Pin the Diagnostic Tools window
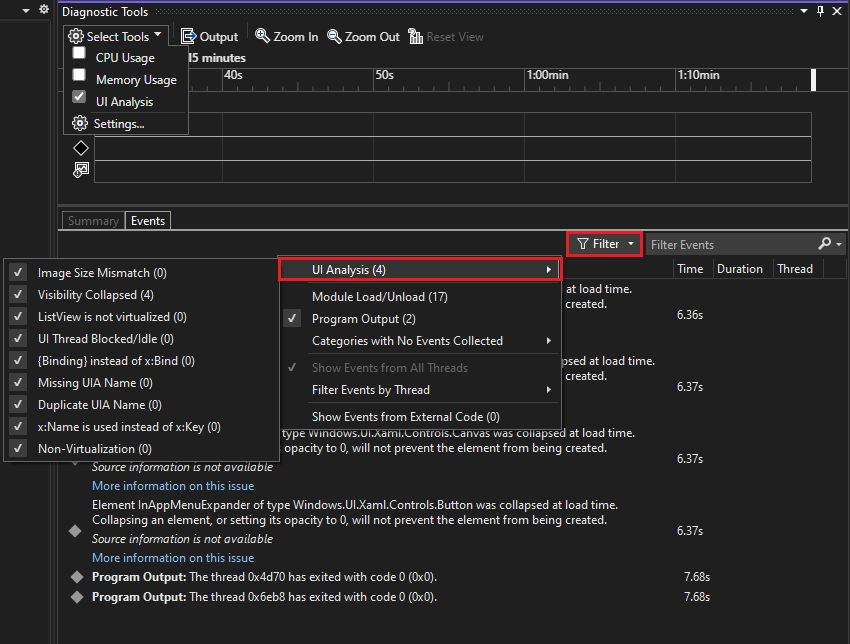 click(820, 11)
